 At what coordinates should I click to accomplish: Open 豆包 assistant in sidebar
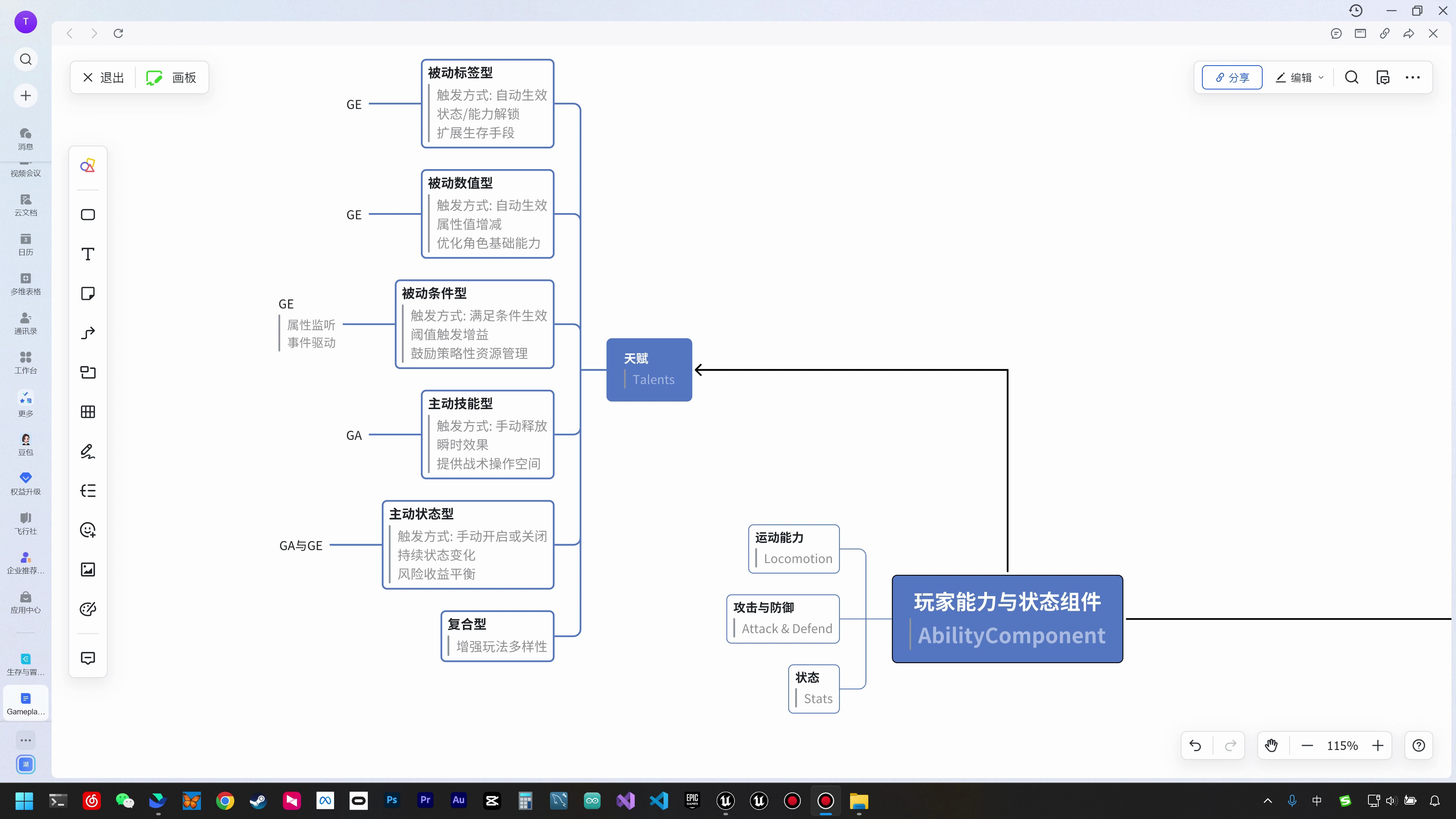(25, 444)
